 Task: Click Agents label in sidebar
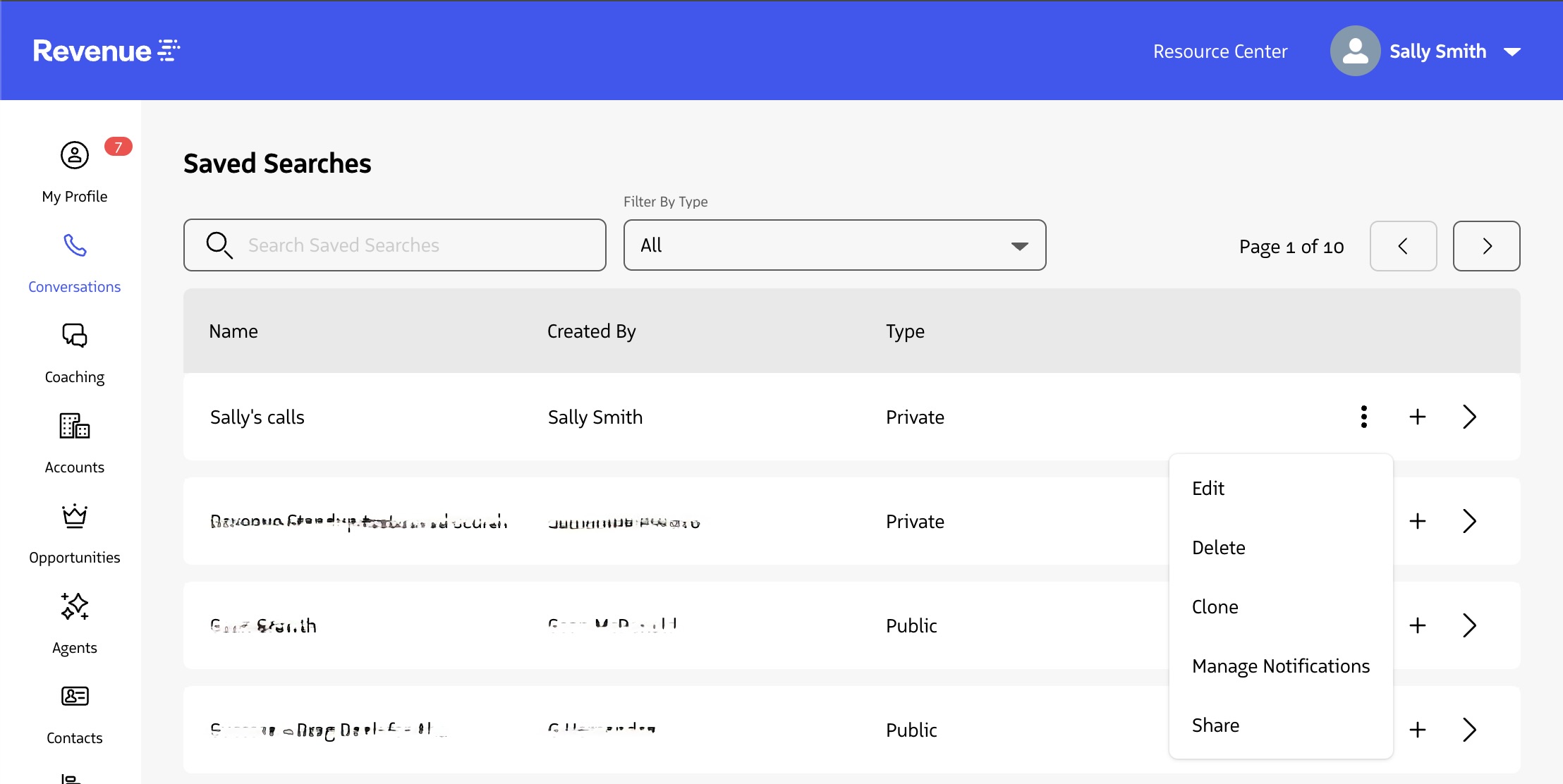[75, 648]
